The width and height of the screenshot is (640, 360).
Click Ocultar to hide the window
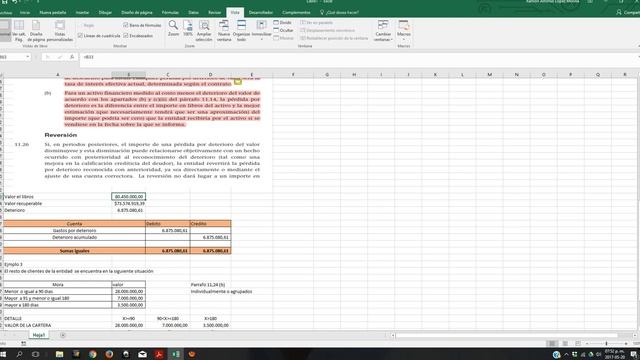[x=283, y=30]
